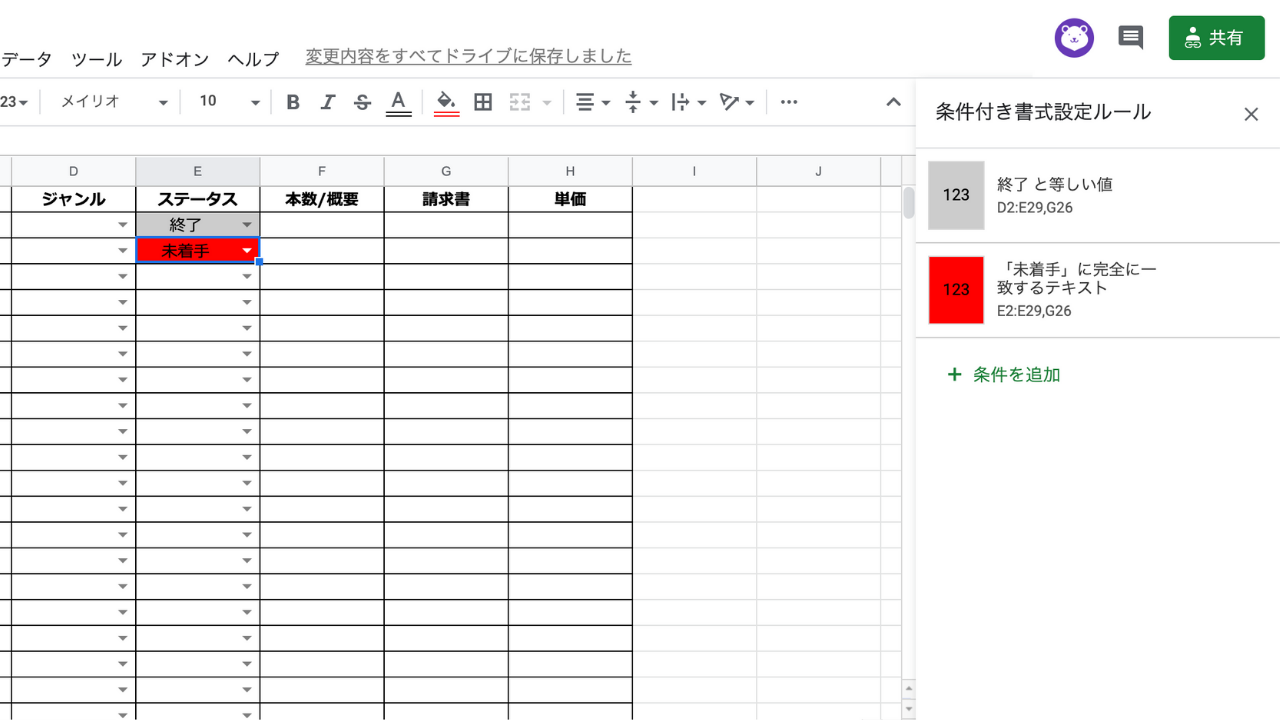Image resolution: width=1280 pixels, height=720 pixels.
Task: Select column D header
Action: [74, 171]
